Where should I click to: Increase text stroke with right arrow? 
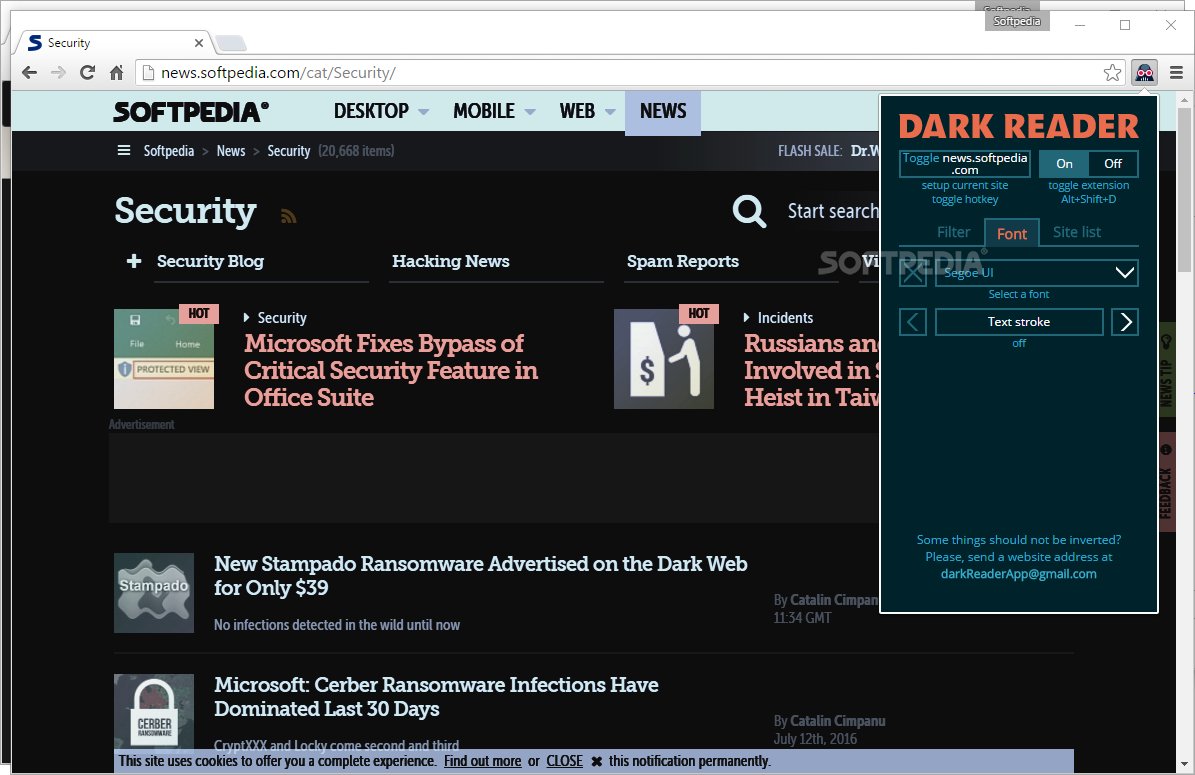(x=1125, y=322)
